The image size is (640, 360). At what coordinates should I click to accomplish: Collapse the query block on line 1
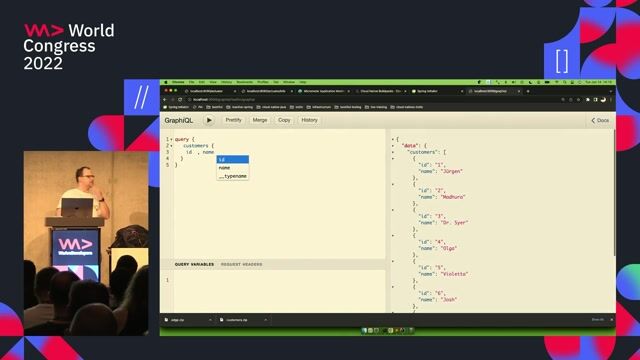(171, 140)
